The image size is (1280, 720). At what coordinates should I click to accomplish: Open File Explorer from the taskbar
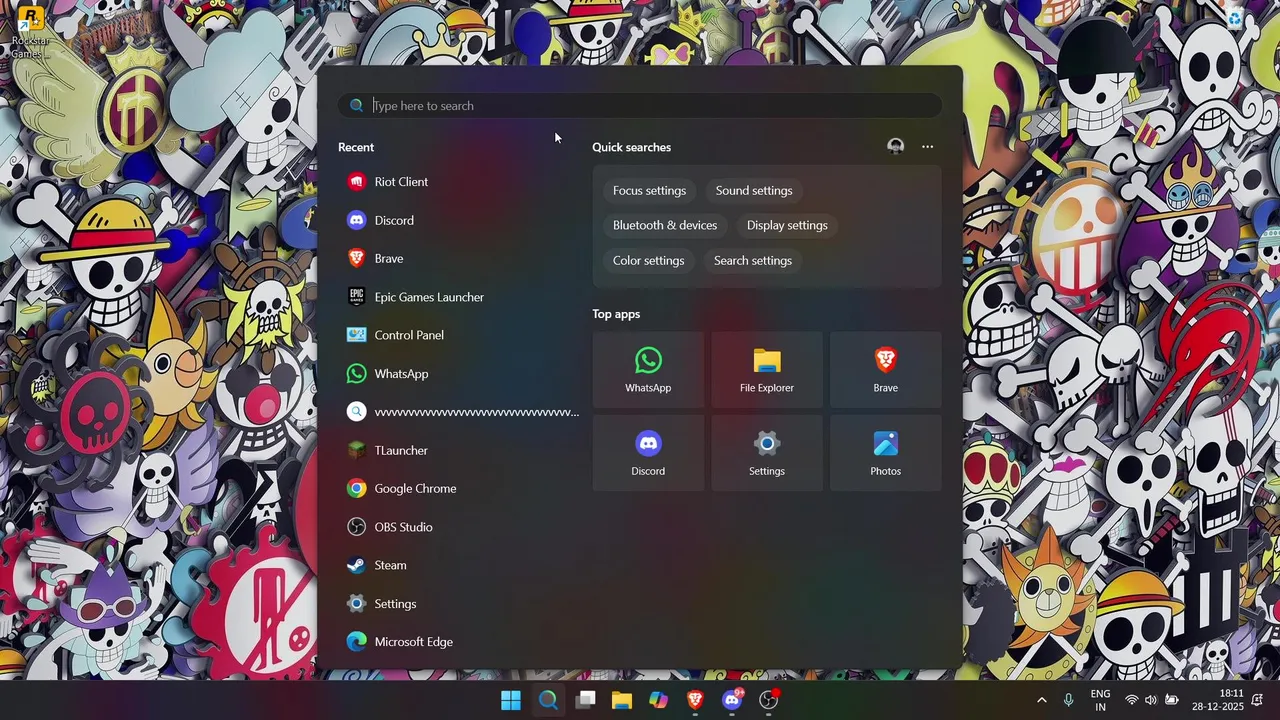click(x=622, y=700)
